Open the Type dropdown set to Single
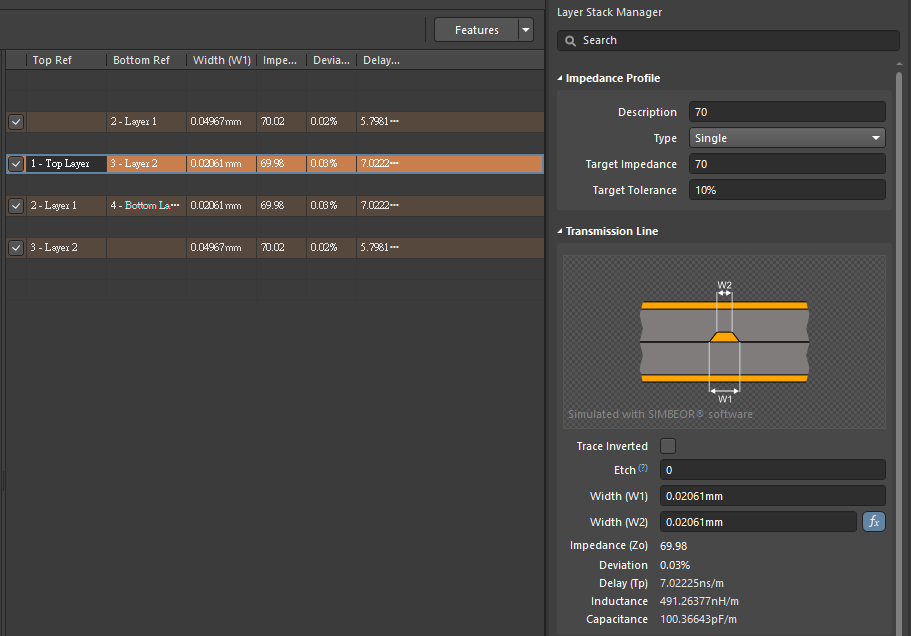This screenshot has width=911, height=636. [x=787, y=138]
